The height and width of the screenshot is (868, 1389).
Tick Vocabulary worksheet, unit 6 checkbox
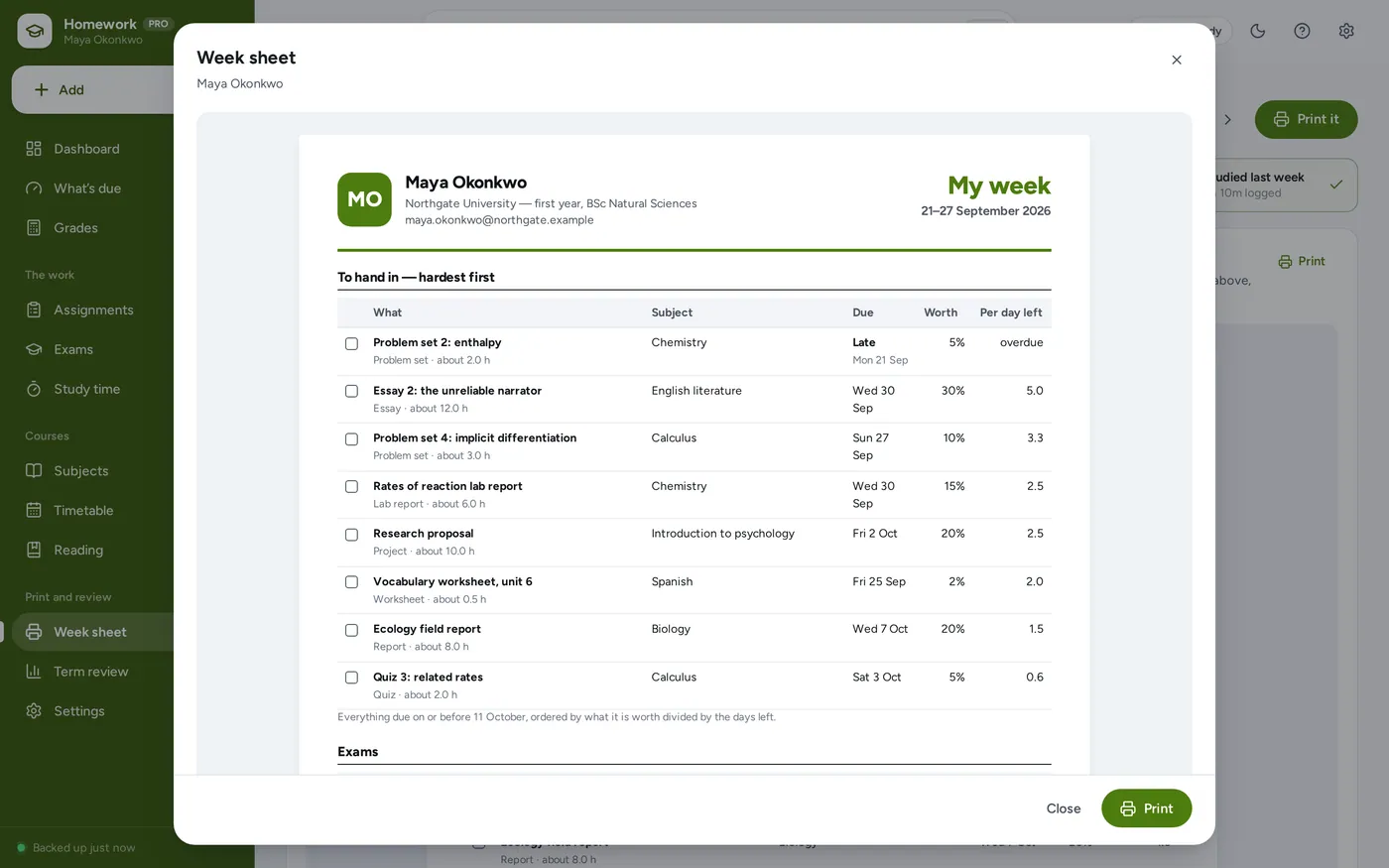pos(351,582)
